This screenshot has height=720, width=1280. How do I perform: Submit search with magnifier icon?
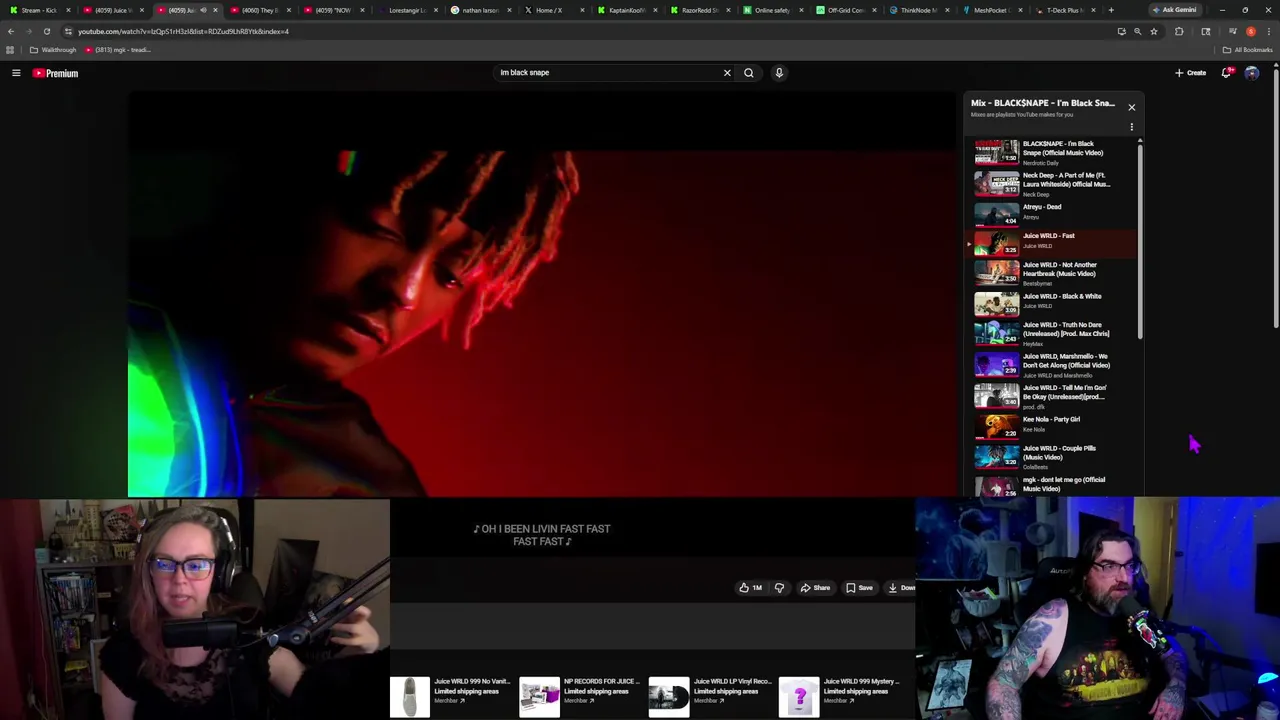tap(748, 73)
